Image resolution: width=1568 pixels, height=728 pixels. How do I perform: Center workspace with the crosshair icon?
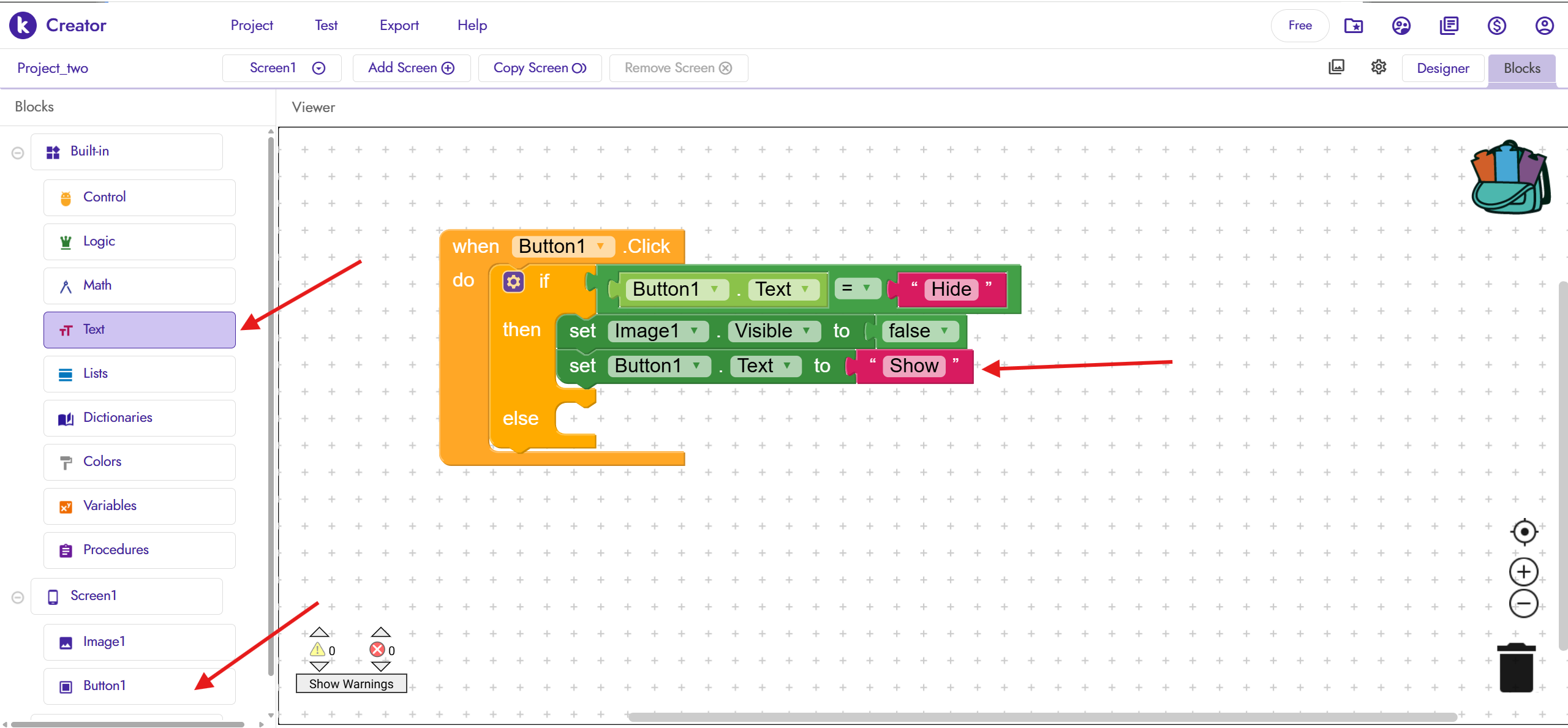[1524, 531]
